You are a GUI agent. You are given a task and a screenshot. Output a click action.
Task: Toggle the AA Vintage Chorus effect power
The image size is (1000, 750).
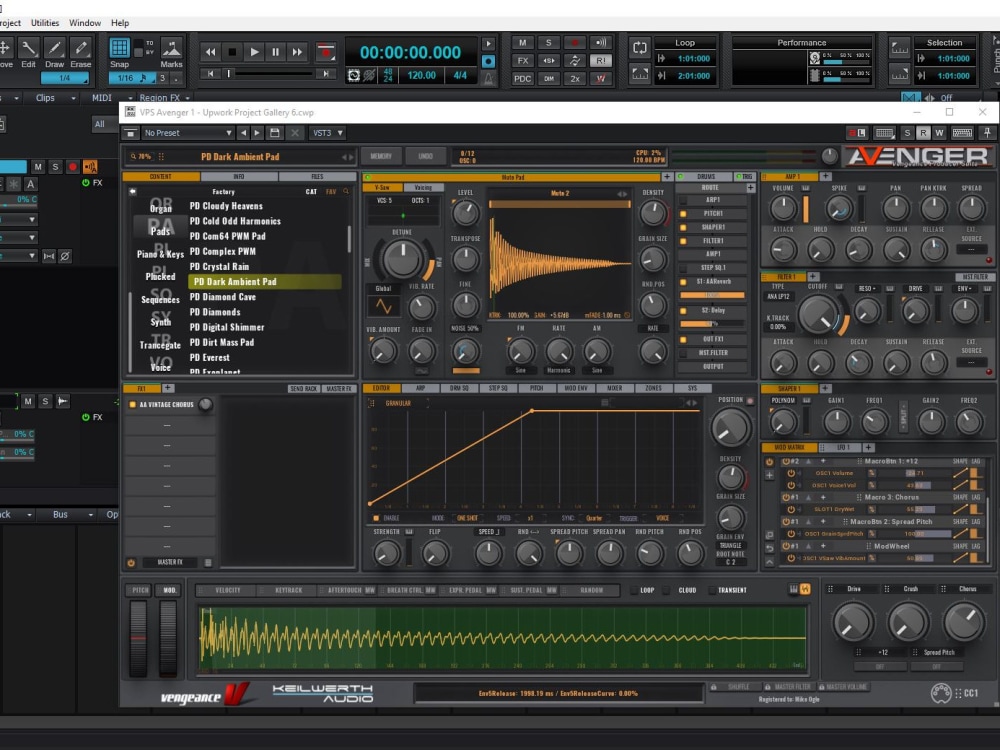coord(133,404)
